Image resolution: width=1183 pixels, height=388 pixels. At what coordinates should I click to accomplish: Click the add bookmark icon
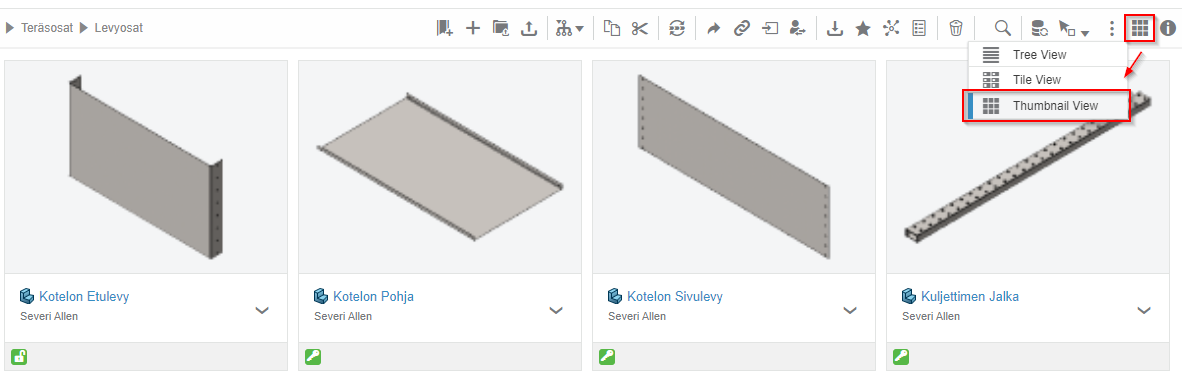tap(444, 29)
